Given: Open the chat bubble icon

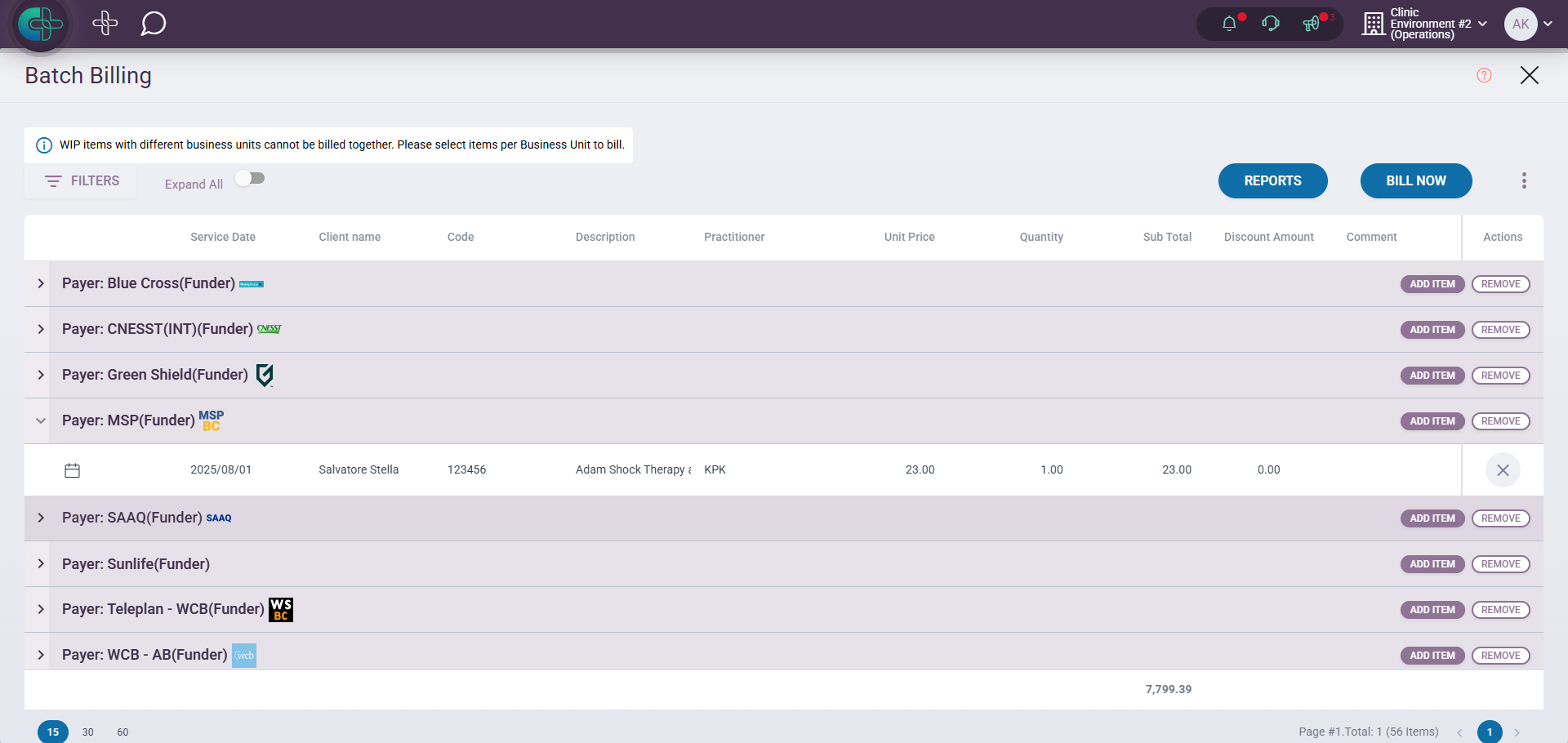Looking at the screenshot, I should [x=153, y=24].
